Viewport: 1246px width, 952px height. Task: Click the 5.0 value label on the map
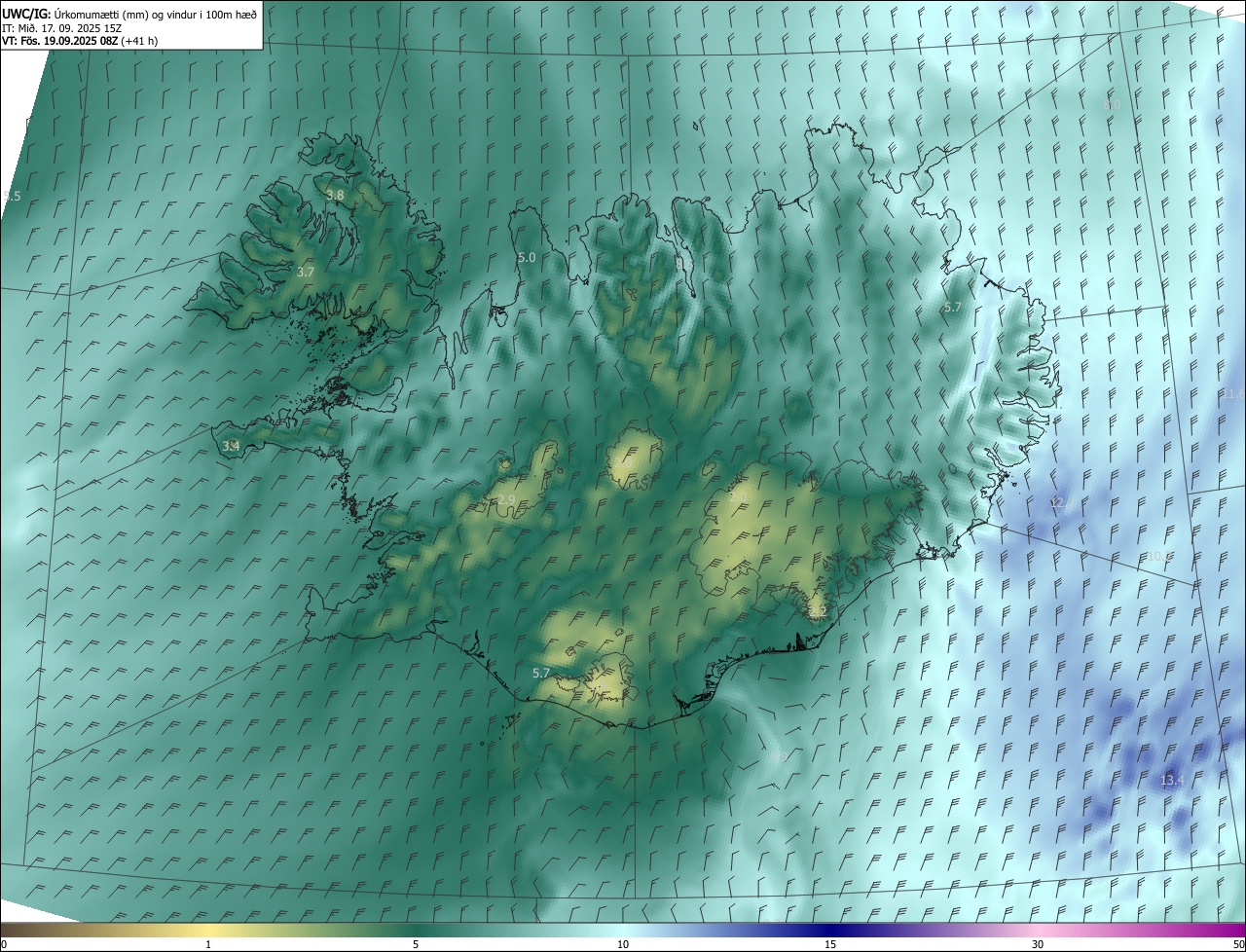tap(527, 258)
